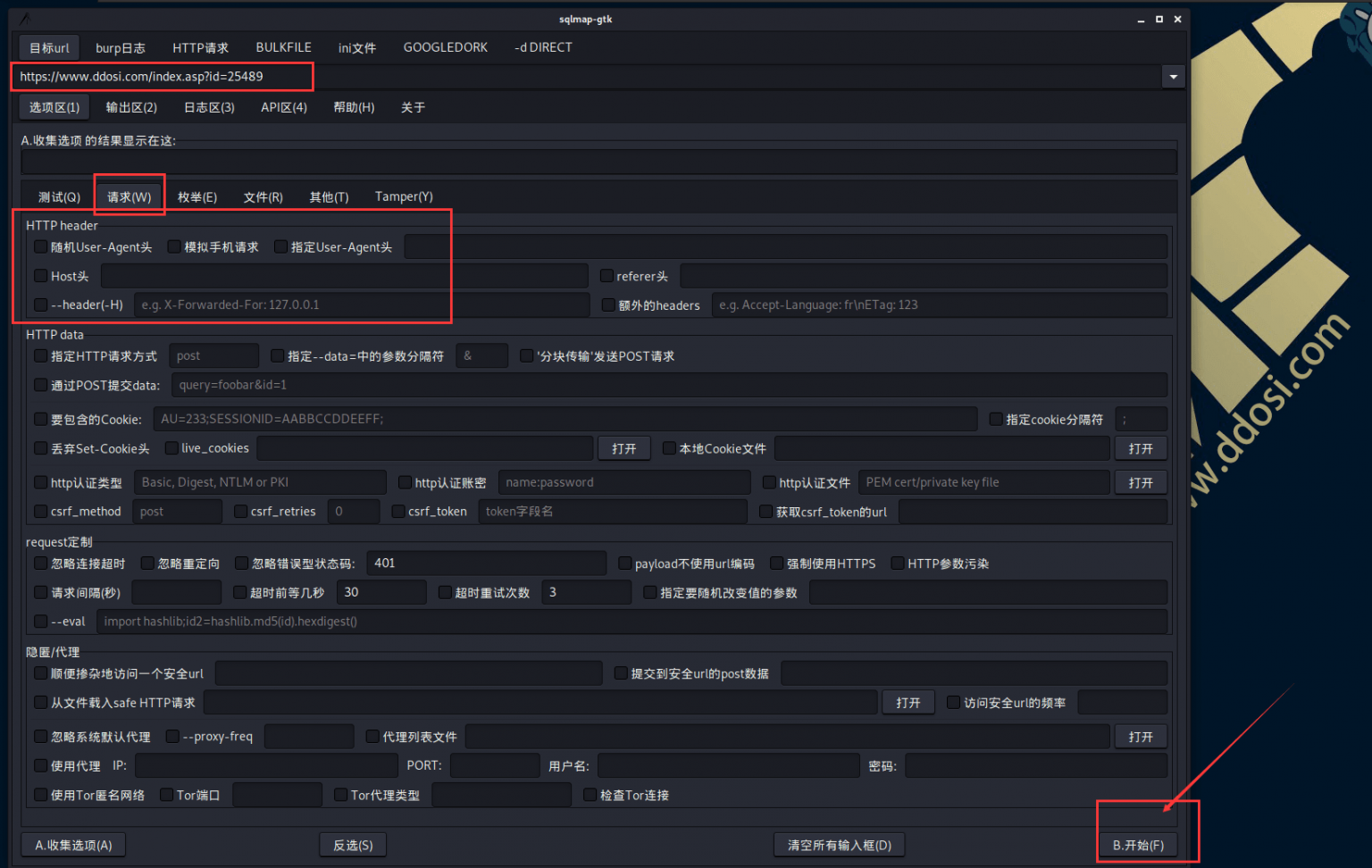Toggle HTTP参数污染 on
1372x868 pixels.
897,563
